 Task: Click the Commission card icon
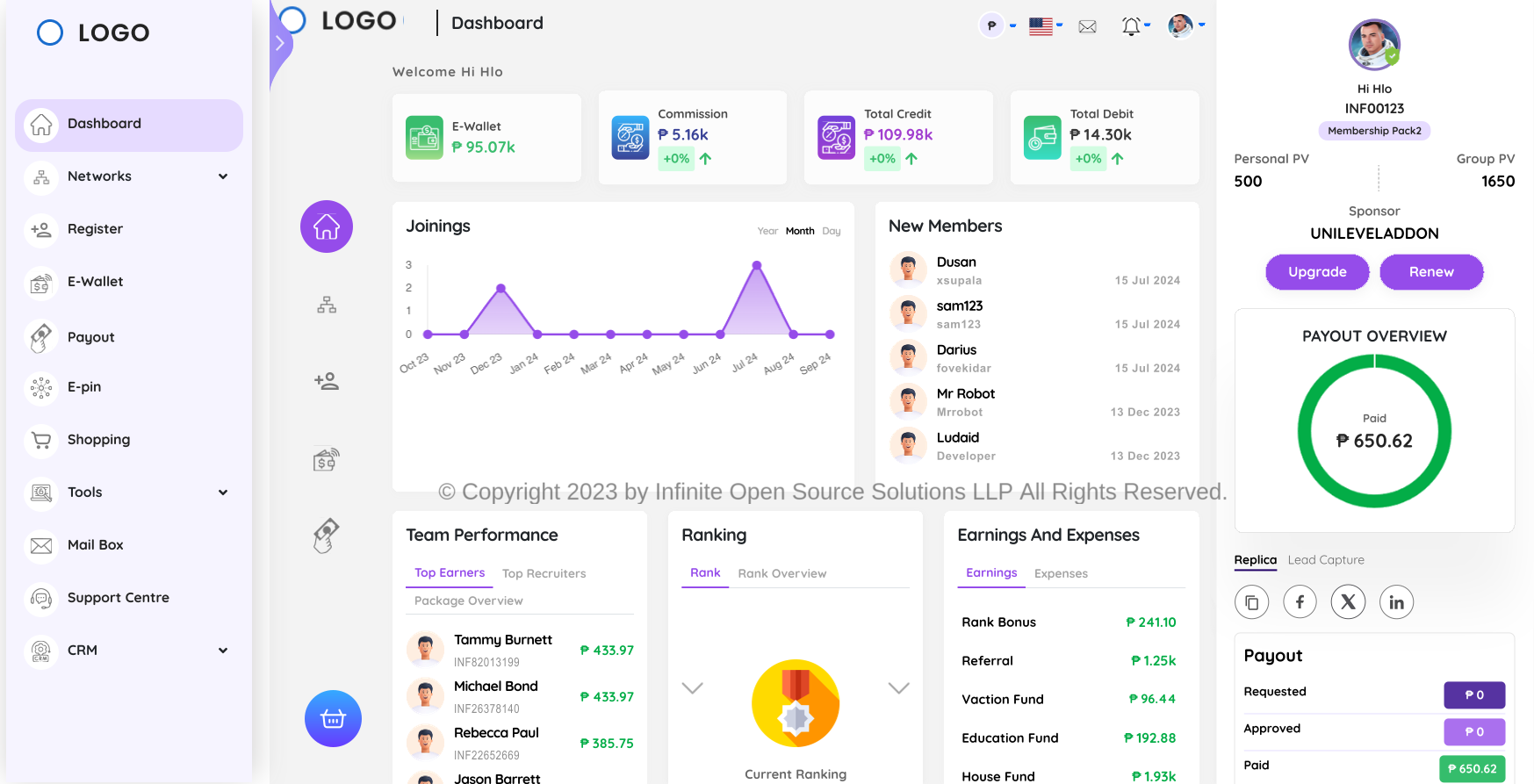(x=630, y=138)
